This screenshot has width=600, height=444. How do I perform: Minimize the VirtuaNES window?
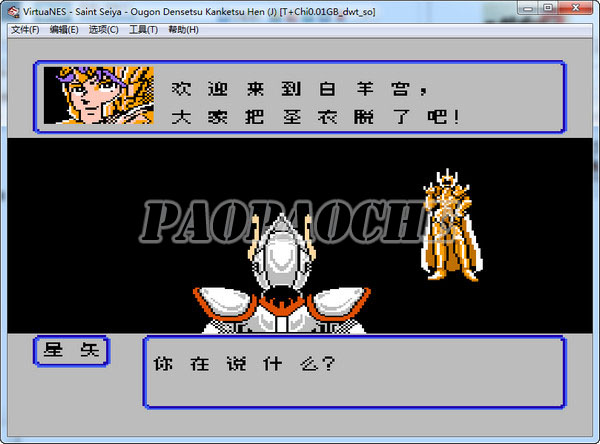tap(528, 8)
